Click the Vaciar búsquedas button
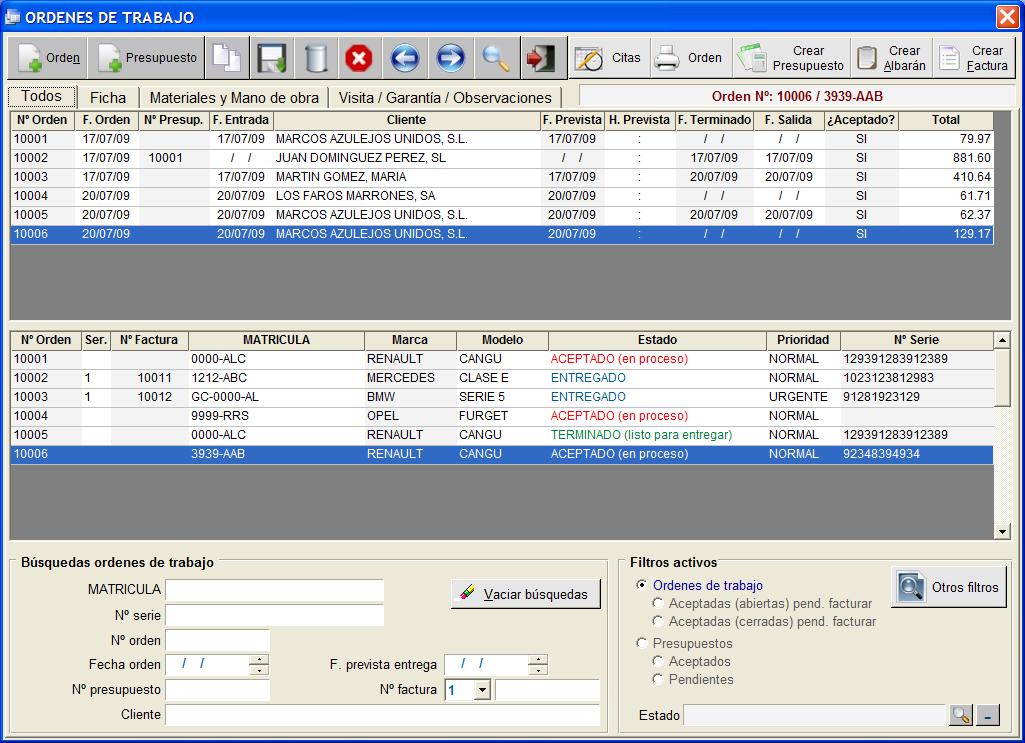The height and width of the screenshot is (743, 1025). click(x=526, y=594)
